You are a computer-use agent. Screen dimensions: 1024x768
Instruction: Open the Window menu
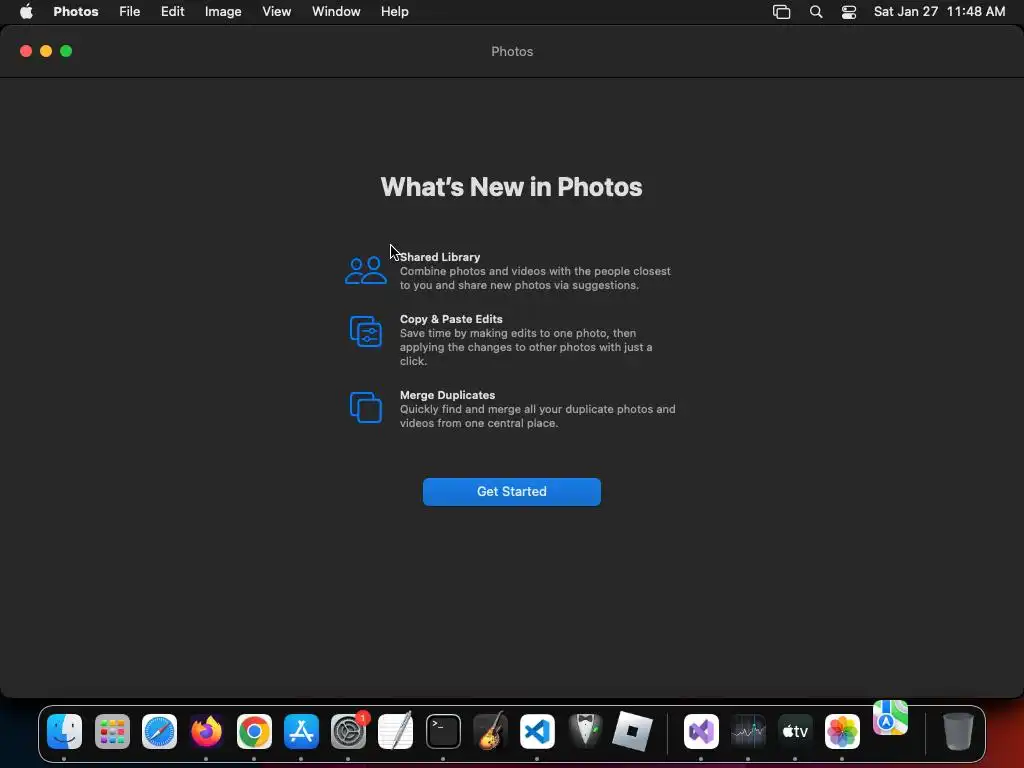[336, 12]
